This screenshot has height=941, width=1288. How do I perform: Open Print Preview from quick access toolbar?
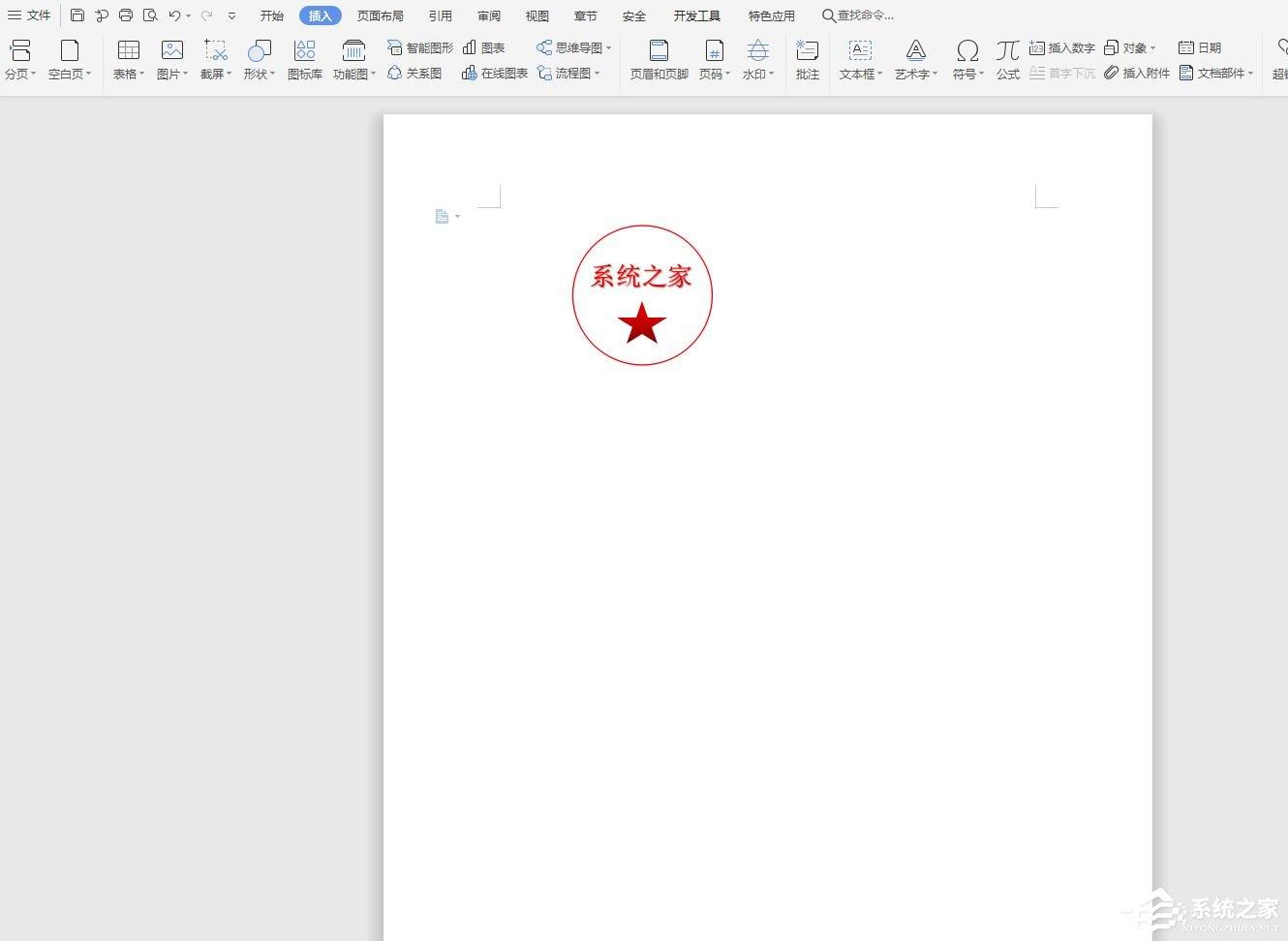[150, 15]
